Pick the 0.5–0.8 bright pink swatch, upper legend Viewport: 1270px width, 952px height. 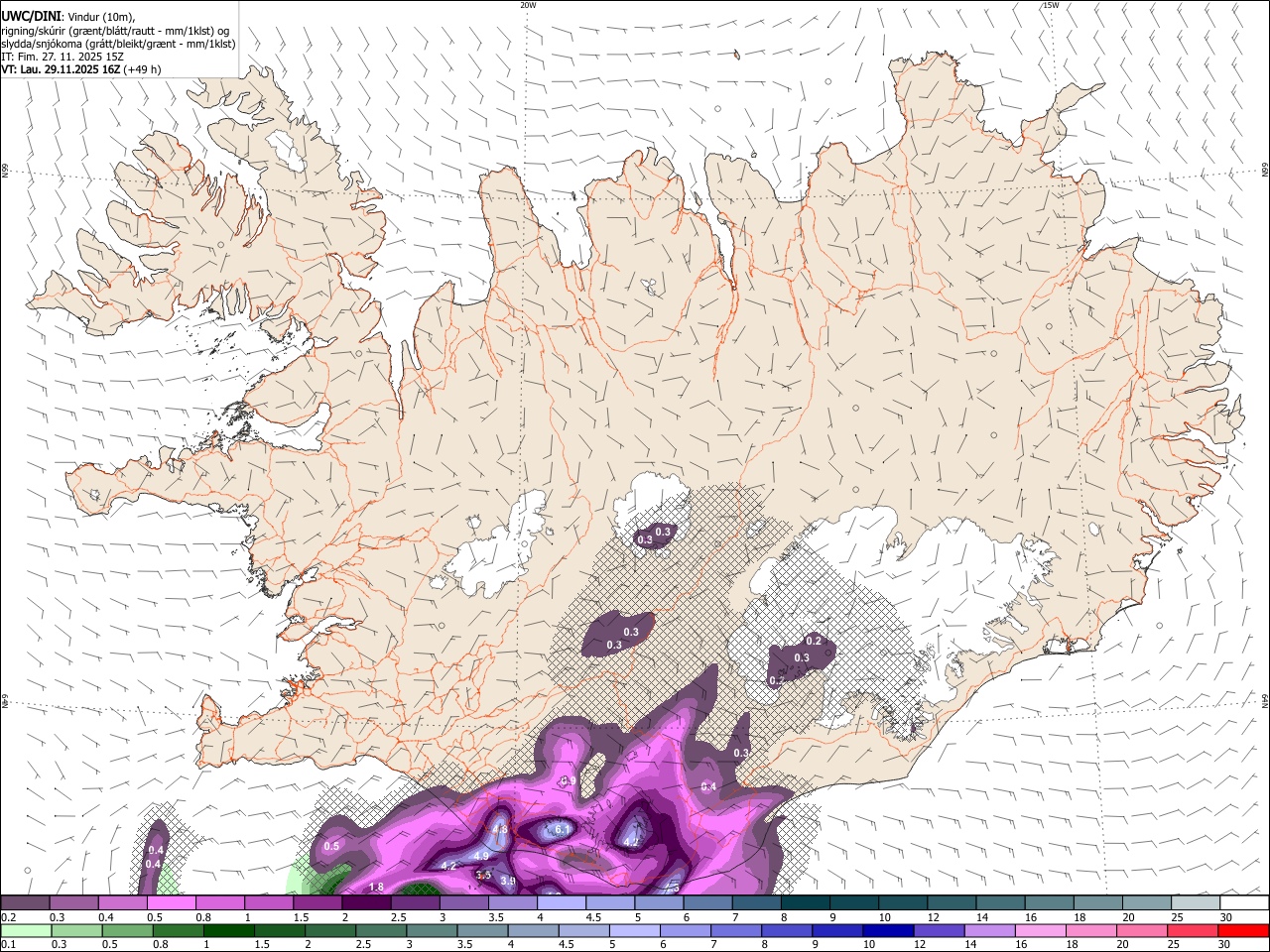click(172, 902)
